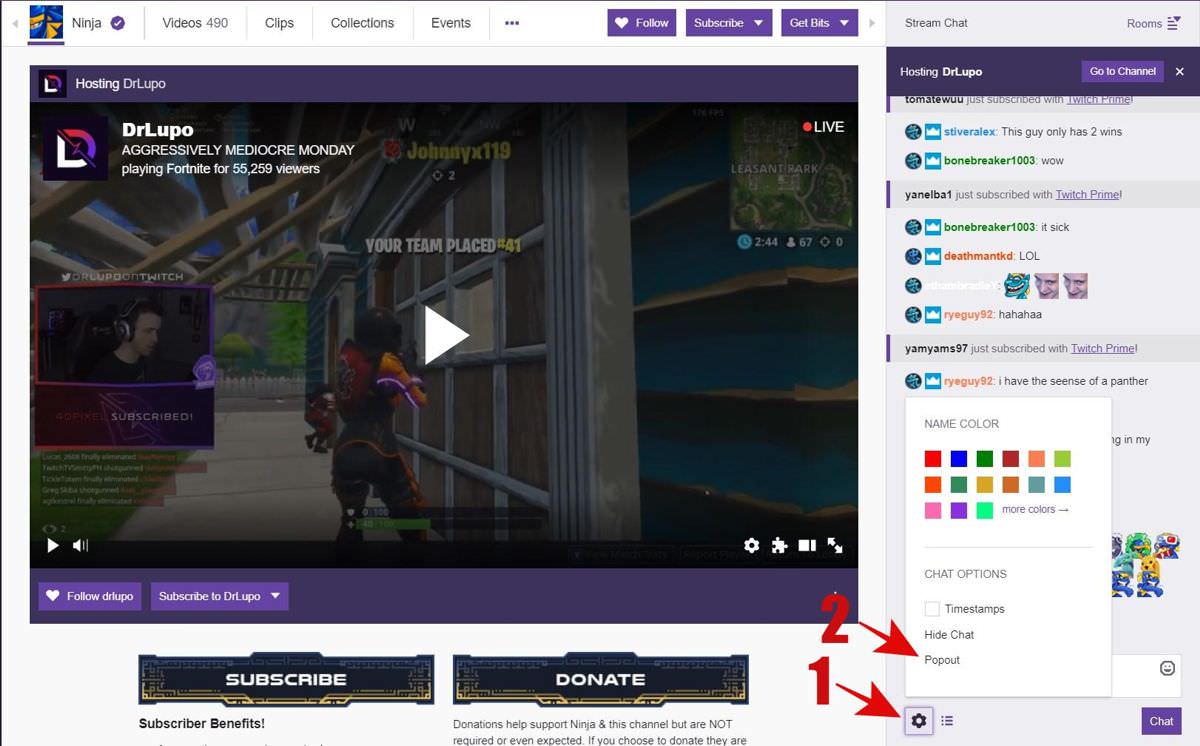The width and height of the screenshot is (1200, 746).
Task: Switch to theater mode
Action: click(x=807, y=545)
